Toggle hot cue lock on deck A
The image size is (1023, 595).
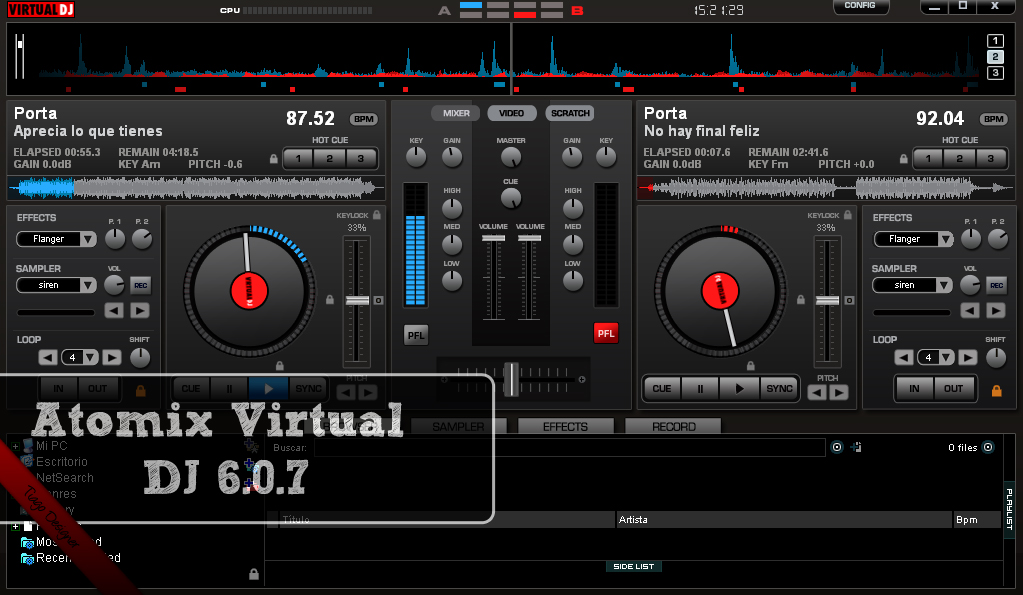pyautogui.click(x=274, y=159)
